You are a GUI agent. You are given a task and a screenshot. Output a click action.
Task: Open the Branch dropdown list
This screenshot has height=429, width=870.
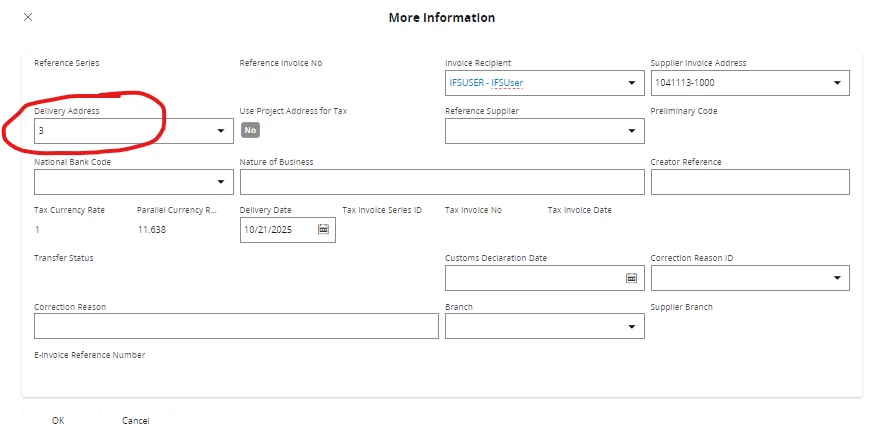(631, 327)
